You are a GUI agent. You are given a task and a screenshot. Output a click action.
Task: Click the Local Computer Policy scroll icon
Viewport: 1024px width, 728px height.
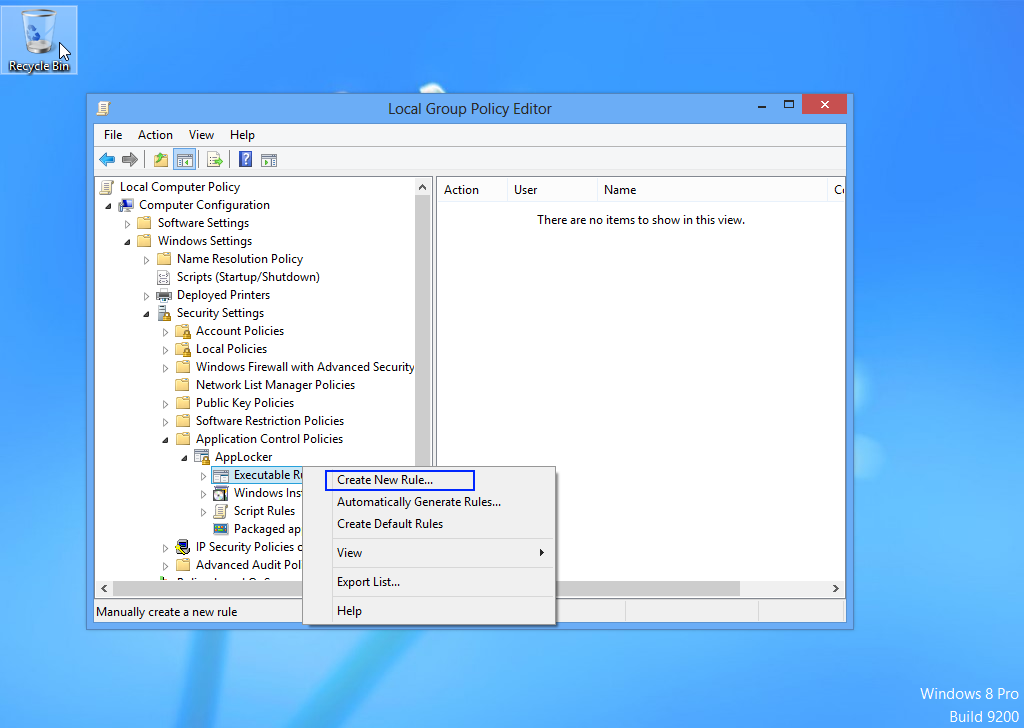tap(106, 187)
